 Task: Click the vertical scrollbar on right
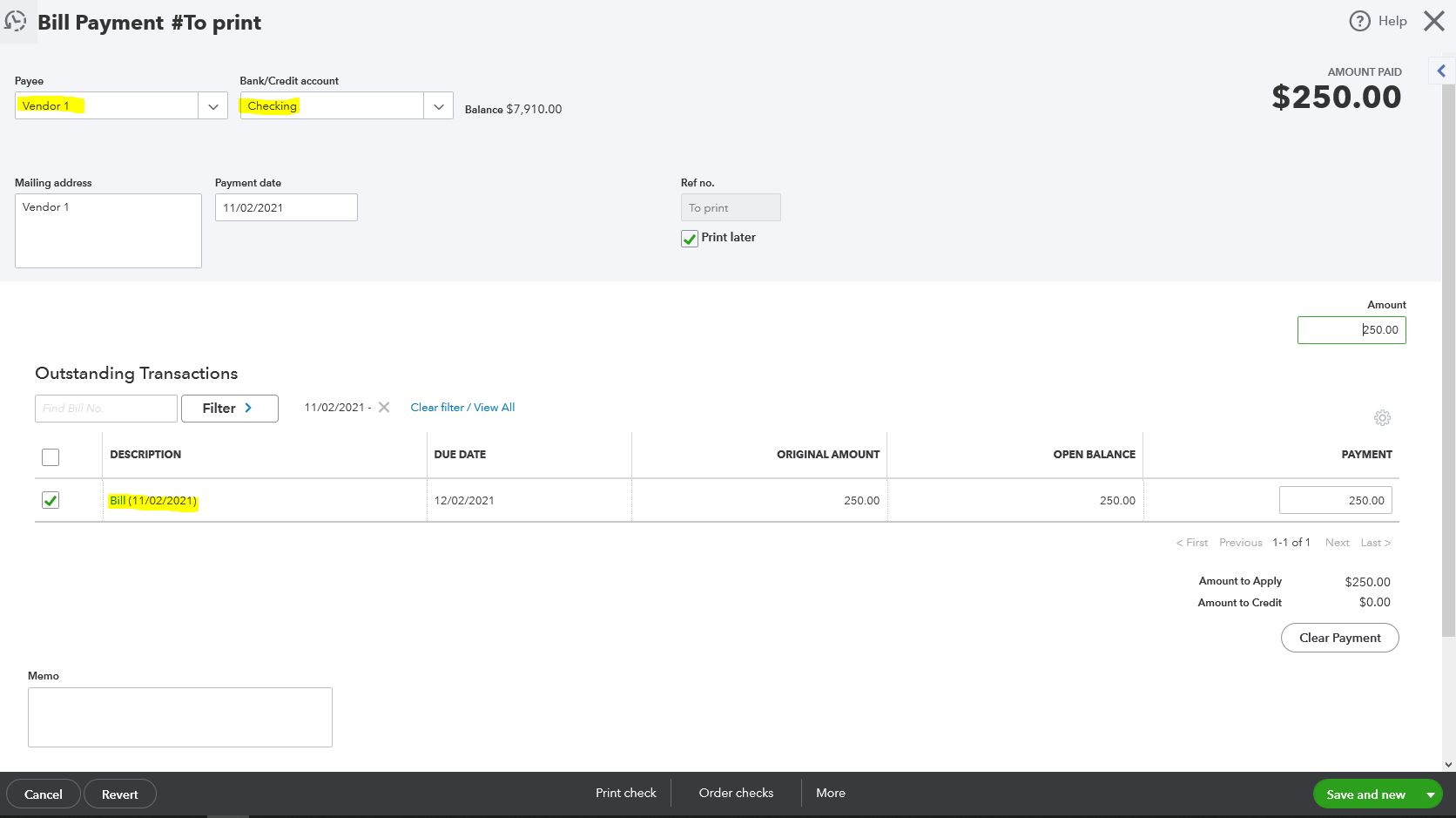pos(1448,348)
